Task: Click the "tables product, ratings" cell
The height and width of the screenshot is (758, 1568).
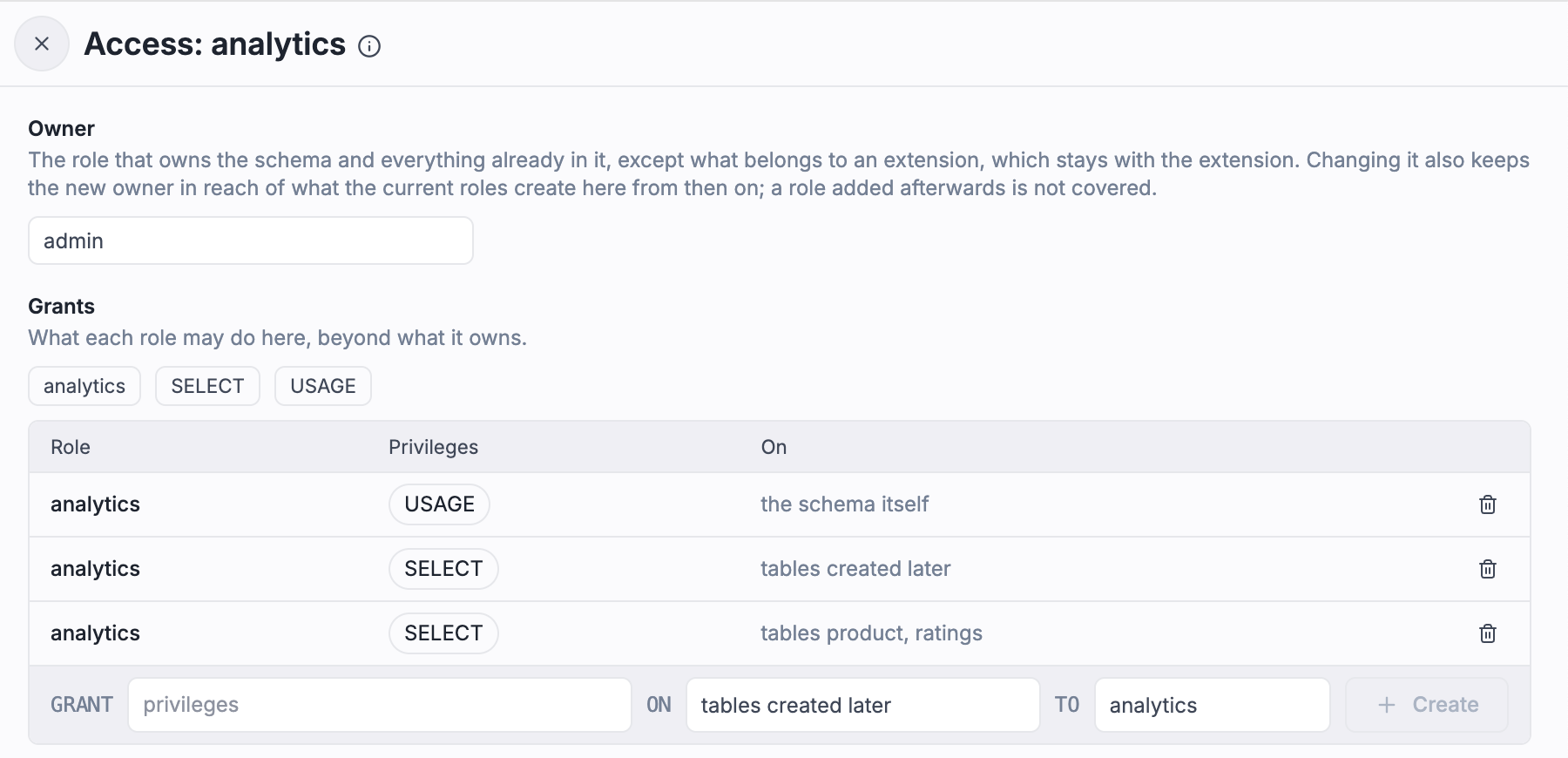Action: (871, 633)
